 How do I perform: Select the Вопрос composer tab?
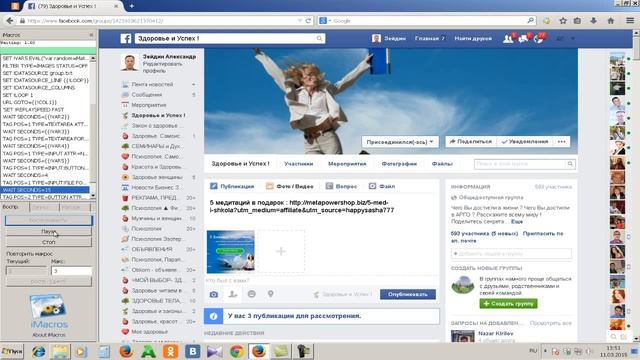coord(341,186)
